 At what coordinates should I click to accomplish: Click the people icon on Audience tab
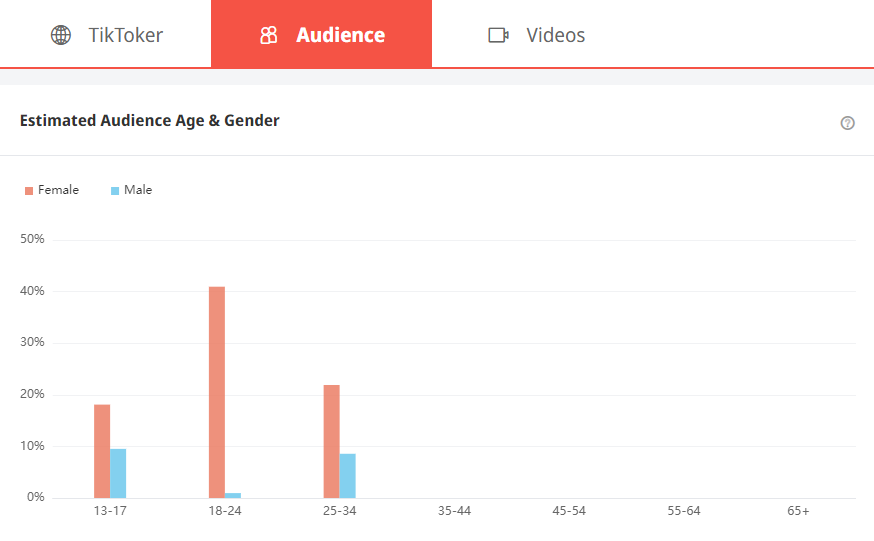[268, 36]
